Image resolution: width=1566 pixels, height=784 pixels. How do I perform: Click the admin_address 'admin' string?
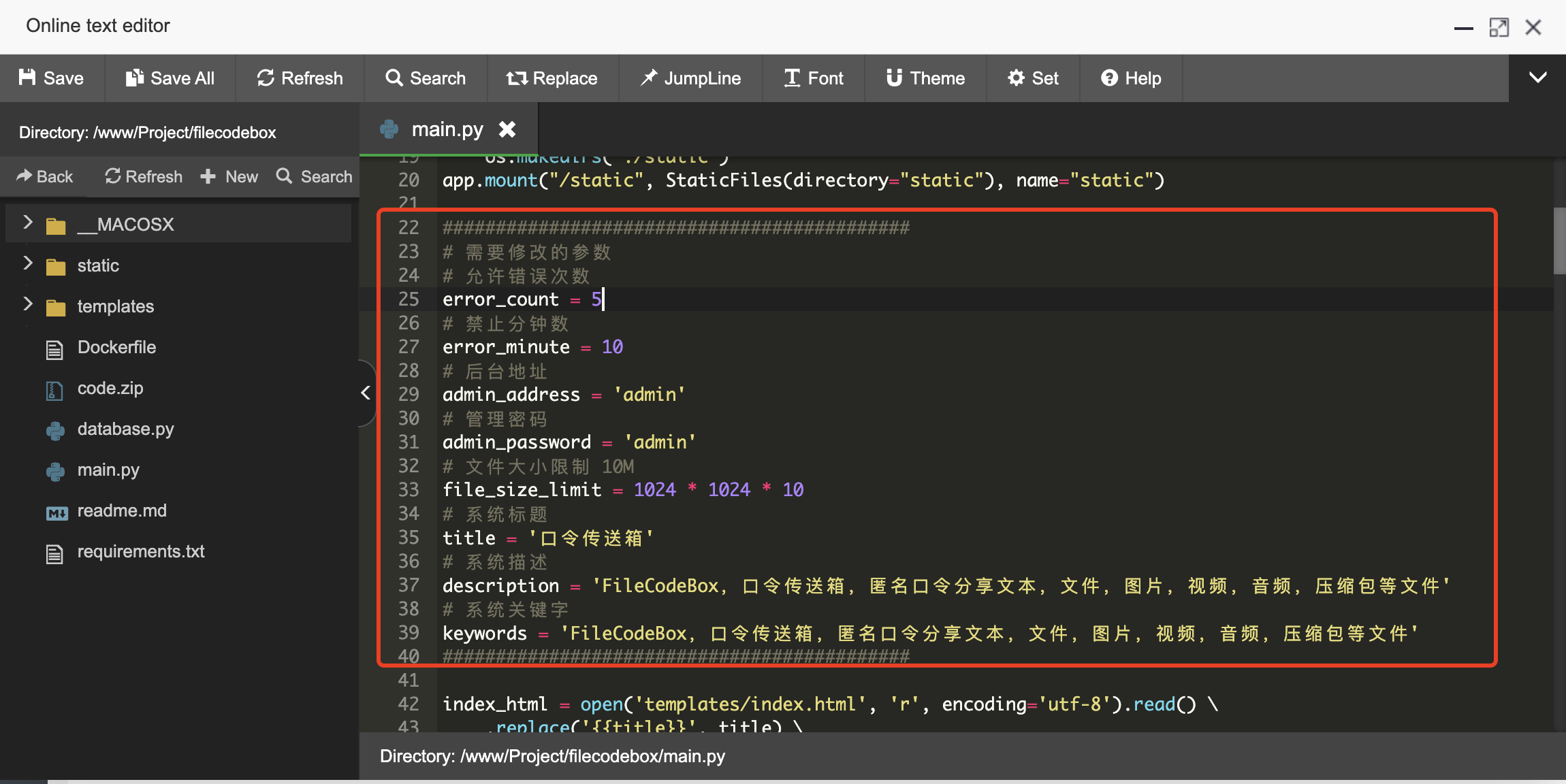click(x=650, y=395)
